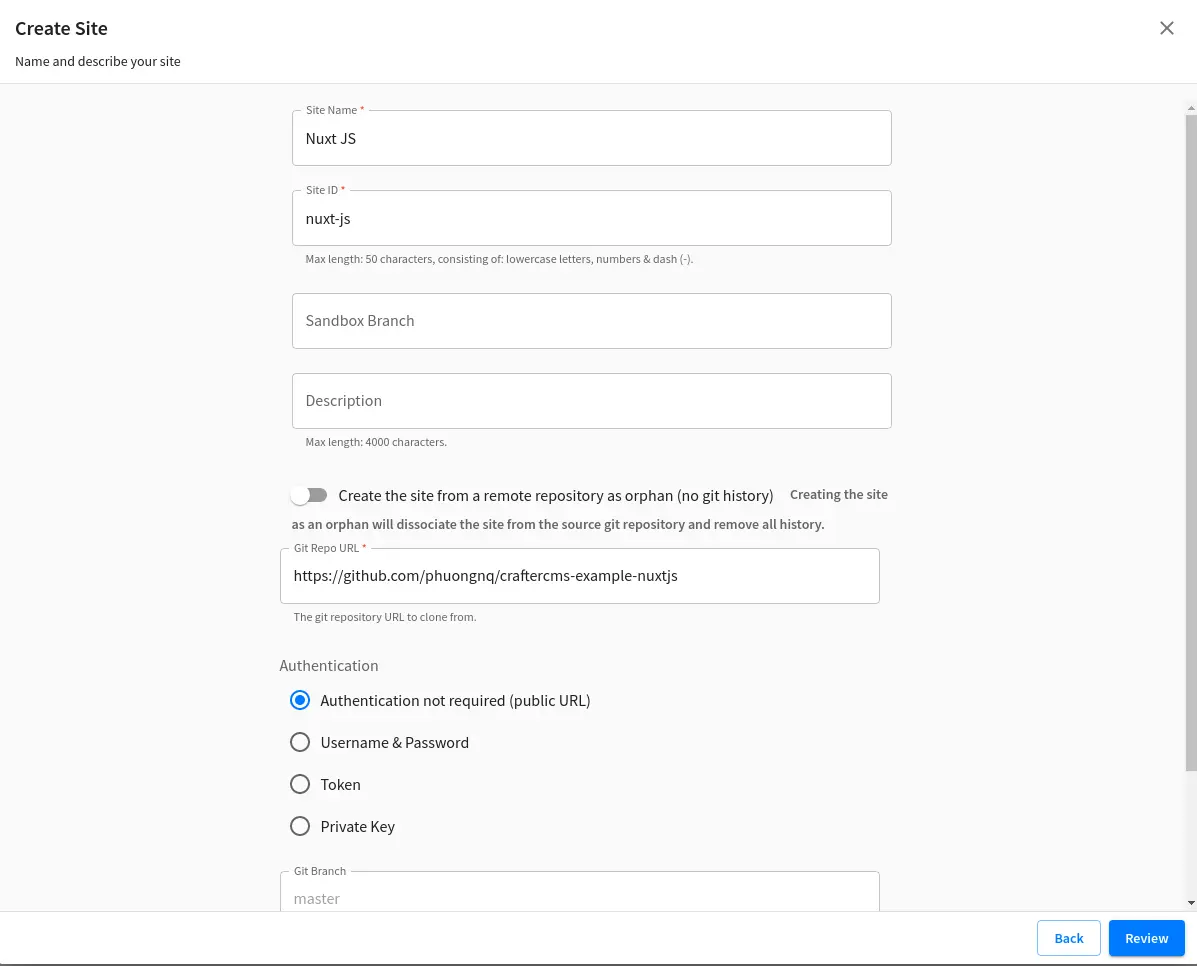Close the Create Site dialog
The image size is (1197, 966).
tap(1166, 28)
